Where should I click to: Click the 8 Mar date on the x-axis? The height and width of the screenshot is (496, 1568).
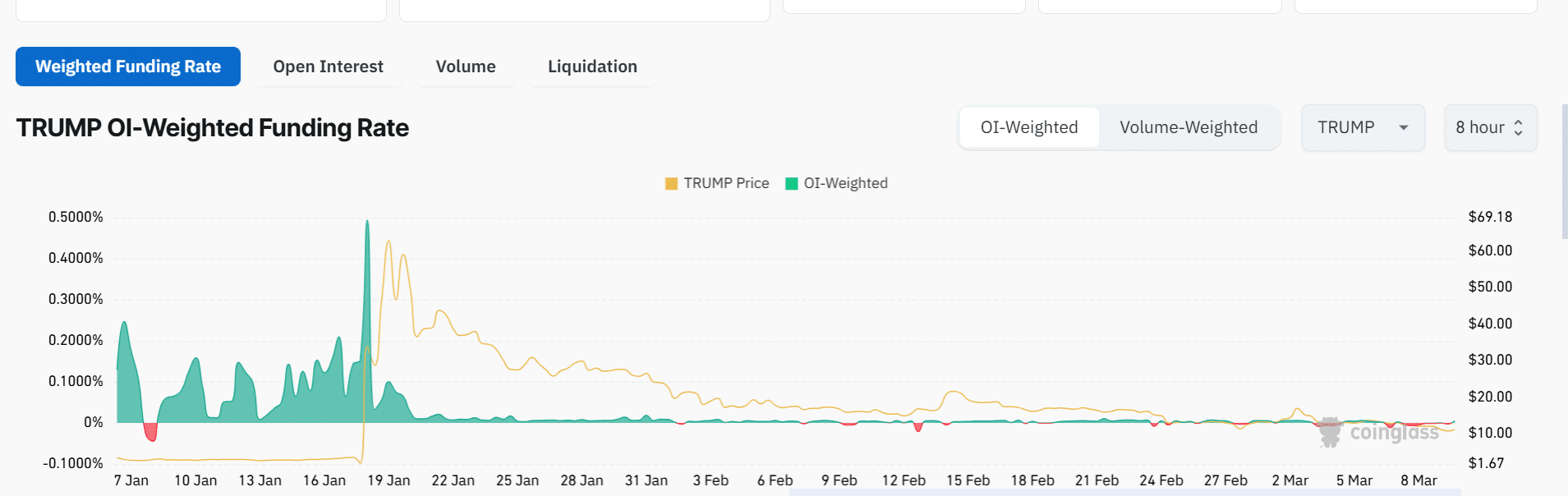pos(1419,480)
